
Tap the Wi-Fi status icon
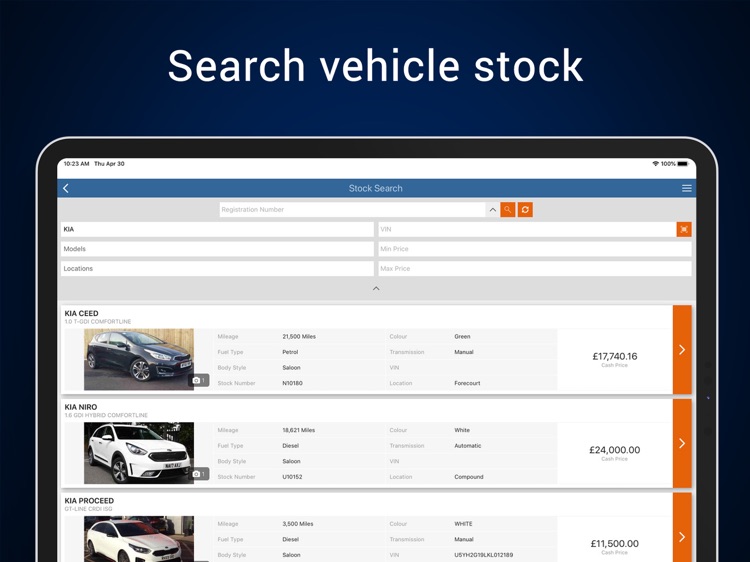(655, 164)
